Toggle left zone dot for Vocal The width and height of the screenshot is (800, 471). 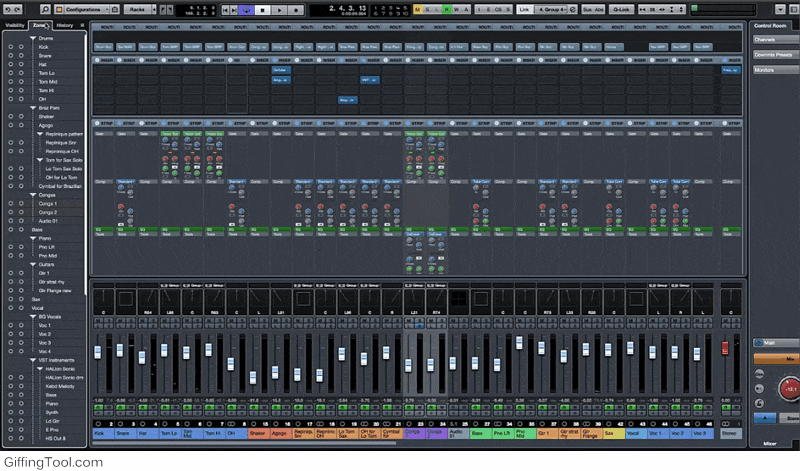[x=10, y=308]
